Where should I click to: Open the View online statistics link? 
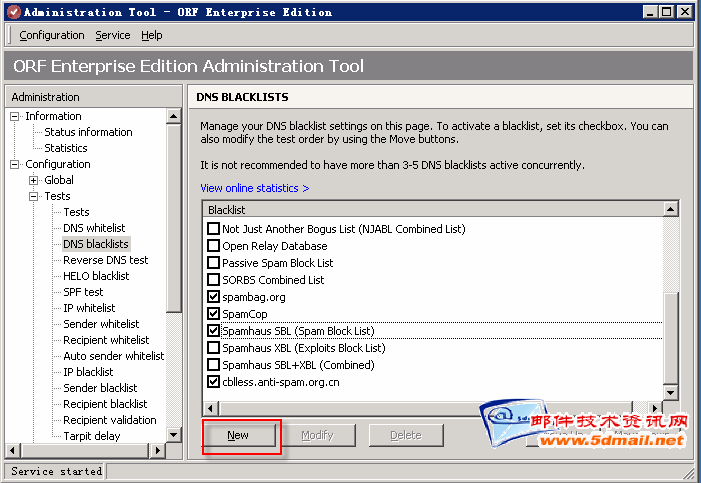254,188
